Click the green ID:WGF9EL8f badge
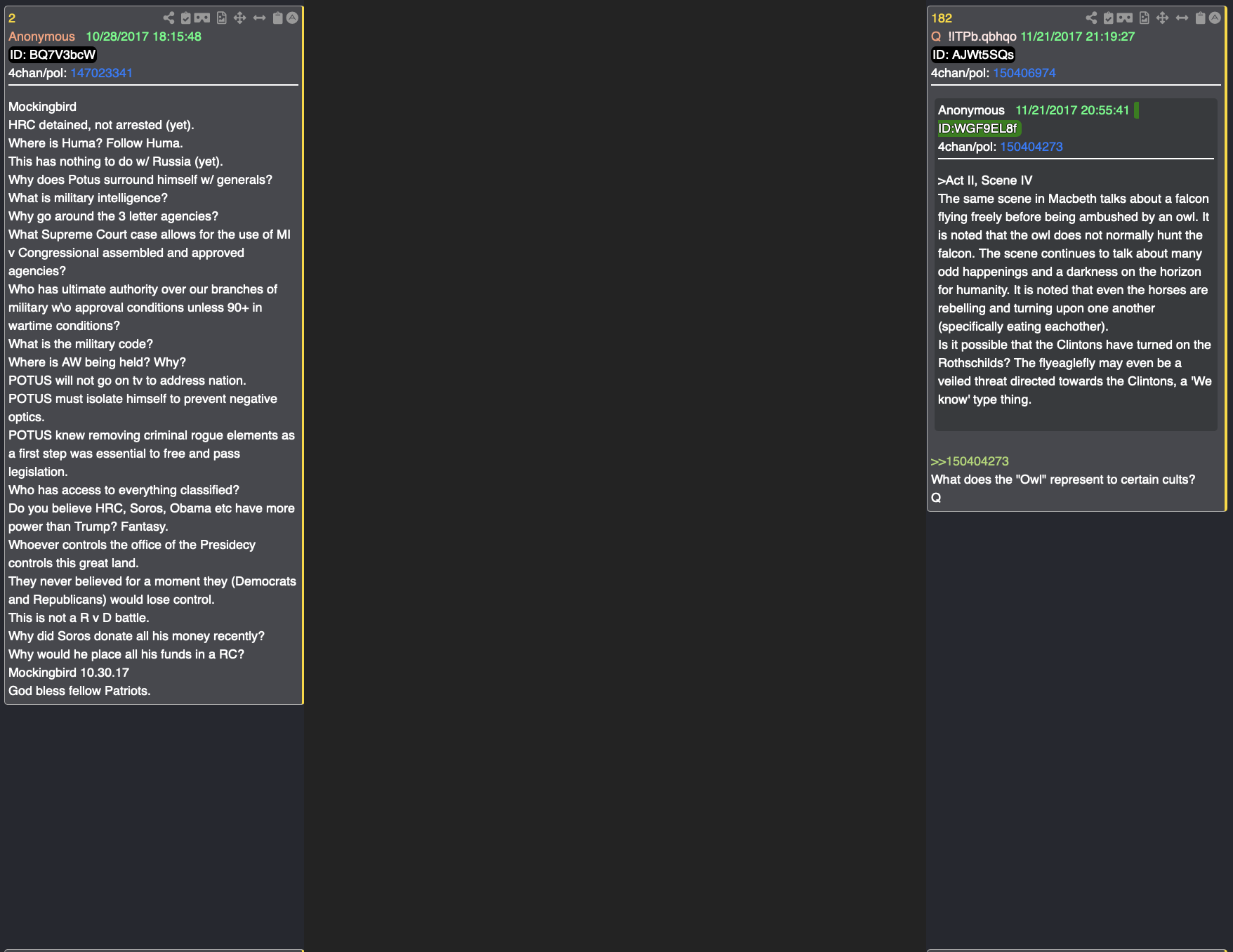1233x952 pixels. coord(978,128)
